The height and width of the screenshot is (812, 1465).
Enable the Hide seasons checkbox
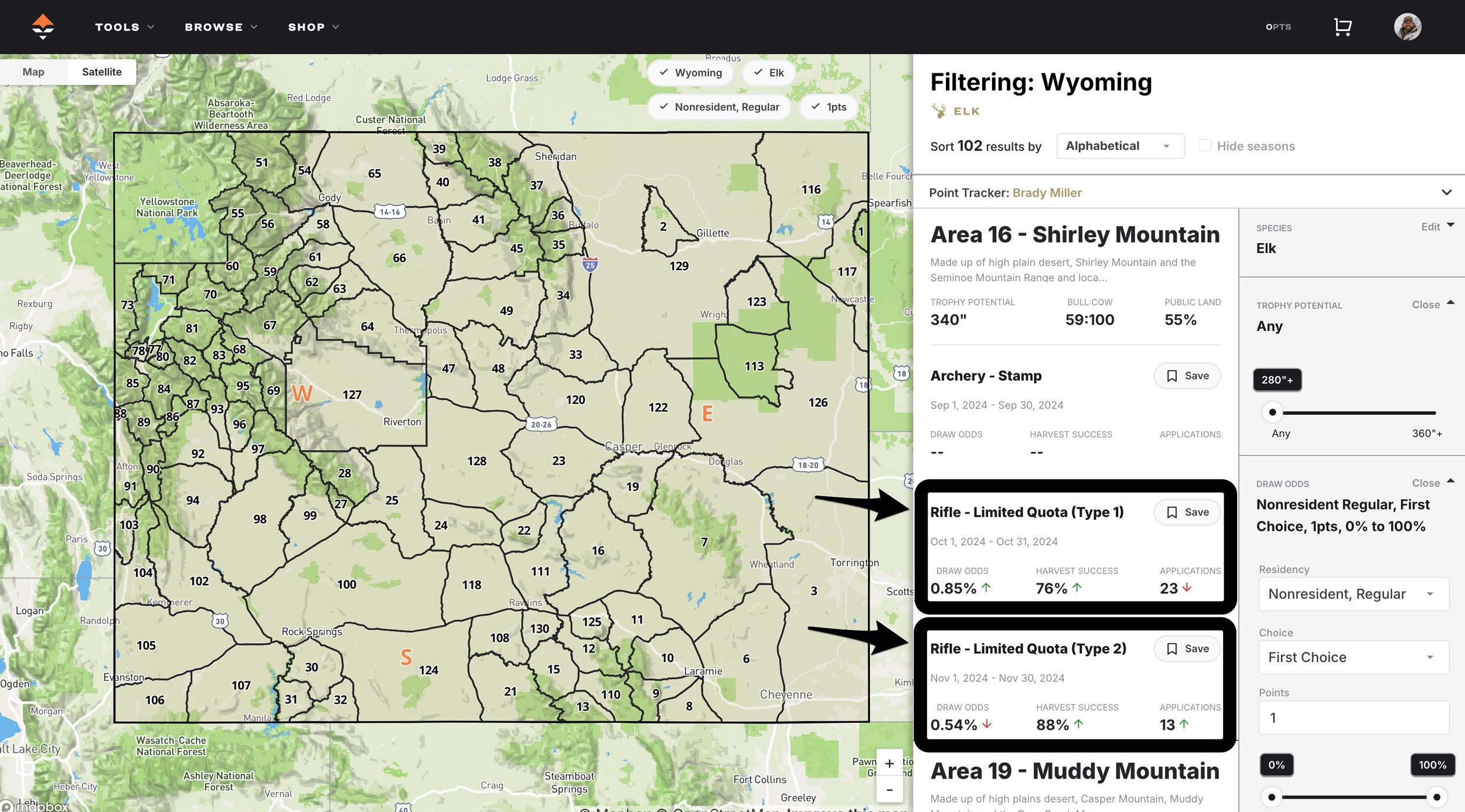tap(1205, 145)
